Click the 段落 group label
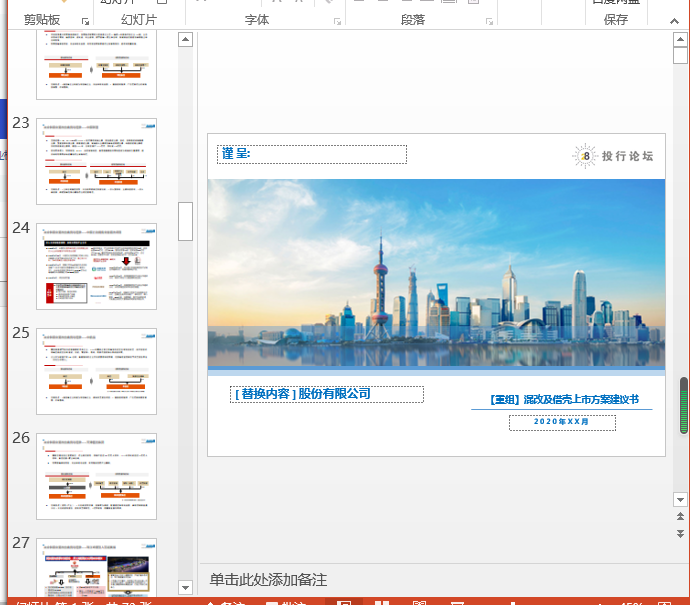This screenshot has width=690, height=605. 413,20
